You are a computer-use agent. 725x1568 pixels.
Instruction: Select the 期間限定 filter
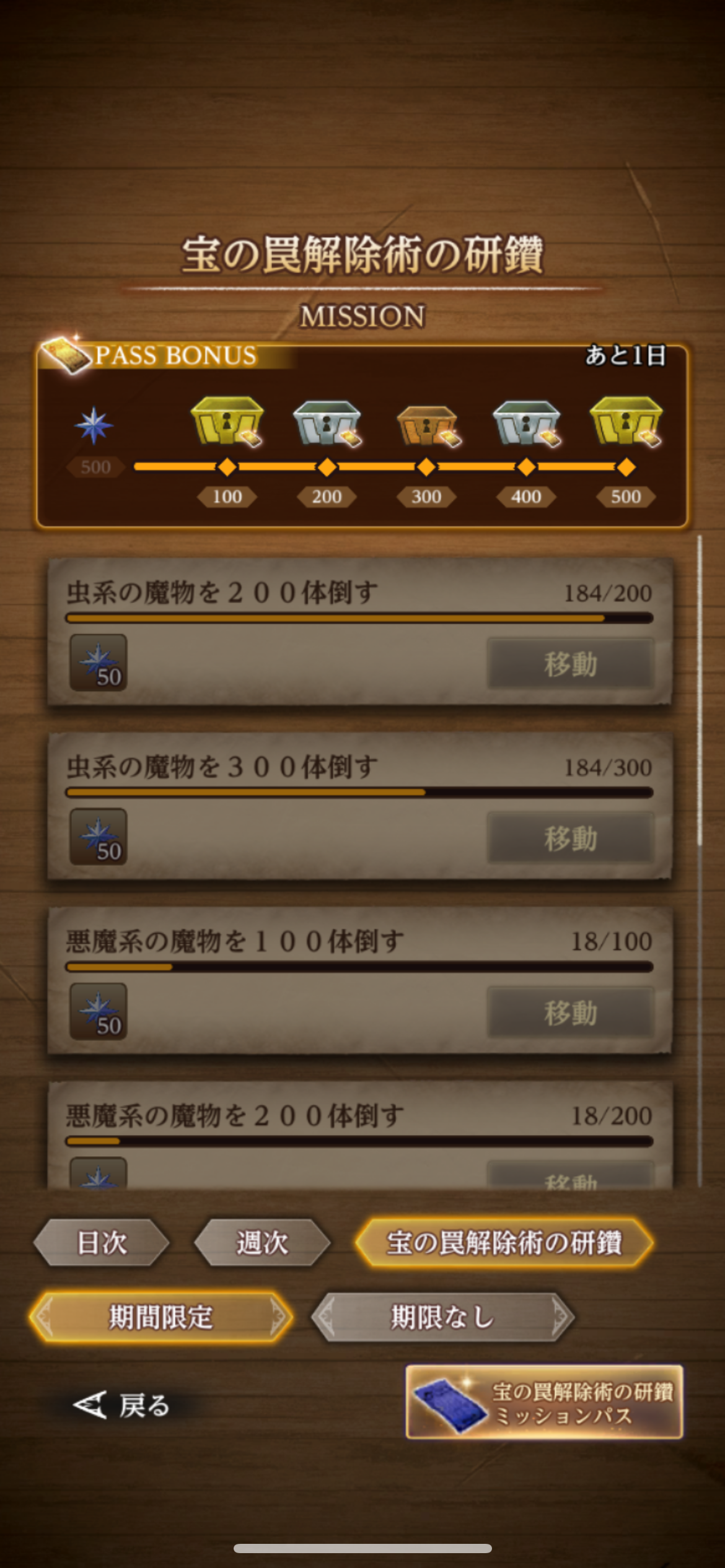click(161, 1317)
